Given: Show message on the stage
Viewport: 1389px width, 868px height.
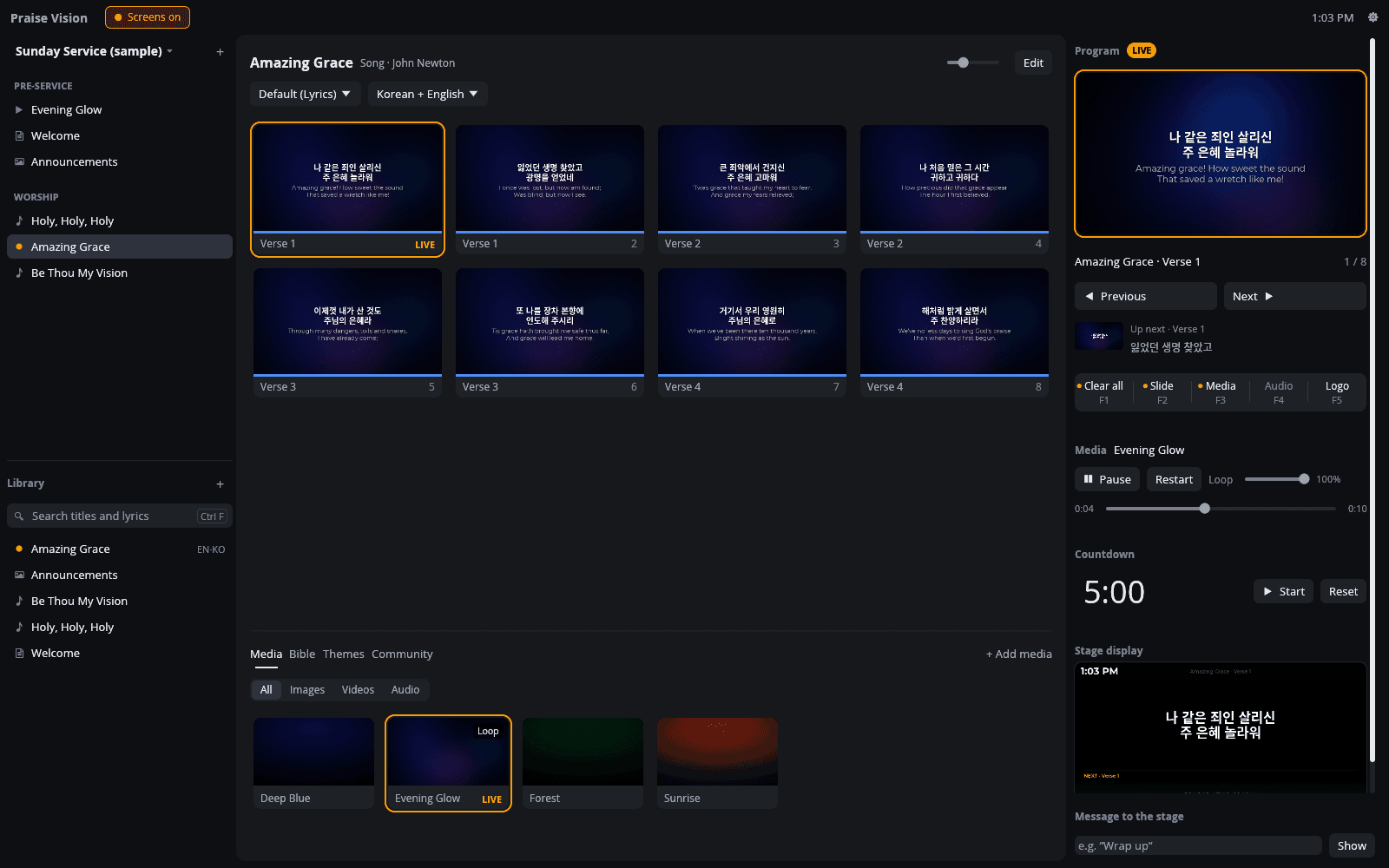Looking at the screenshot, I should click(1352, 846).
